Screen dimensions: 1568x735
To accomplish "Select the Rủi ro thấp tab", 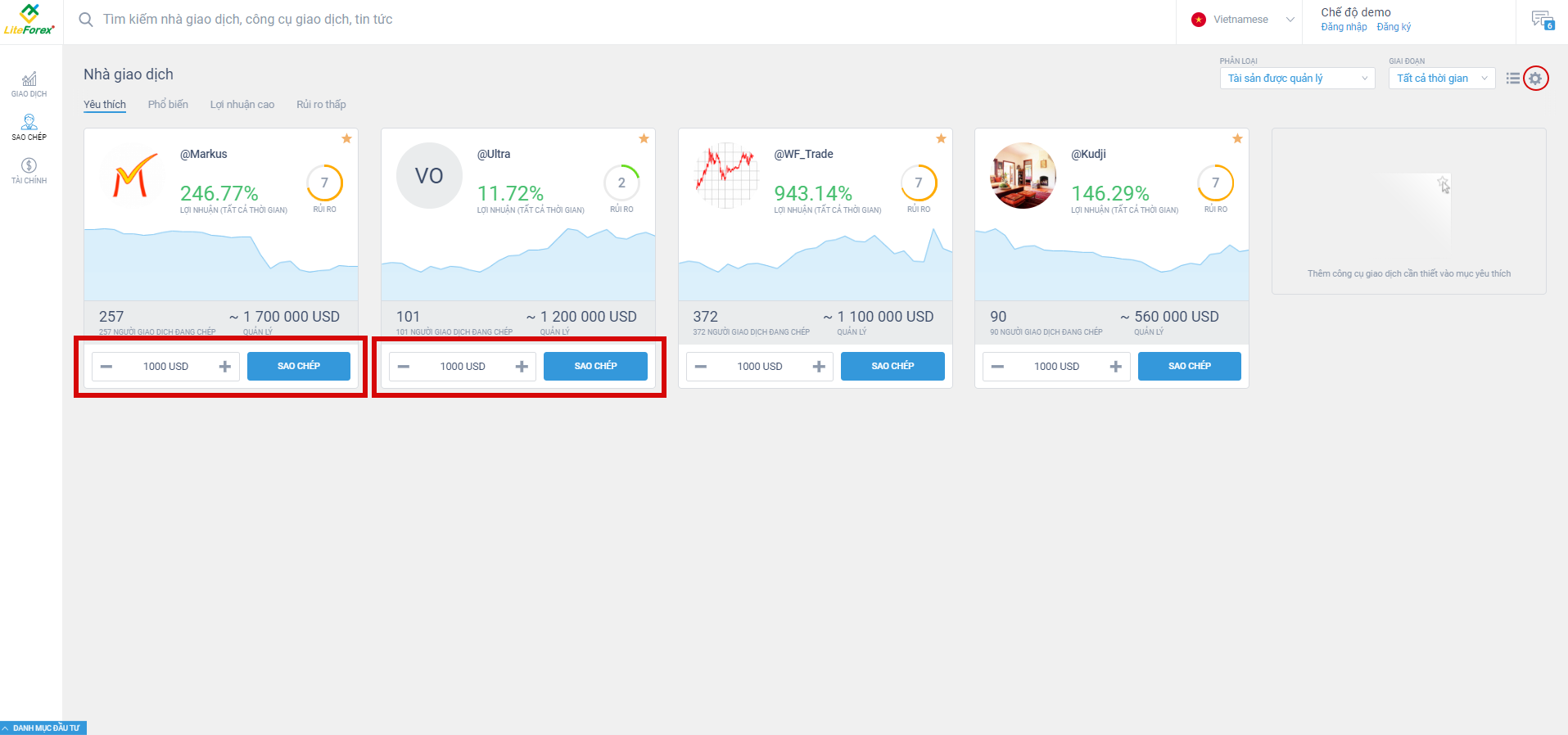I will coord(321,105).
